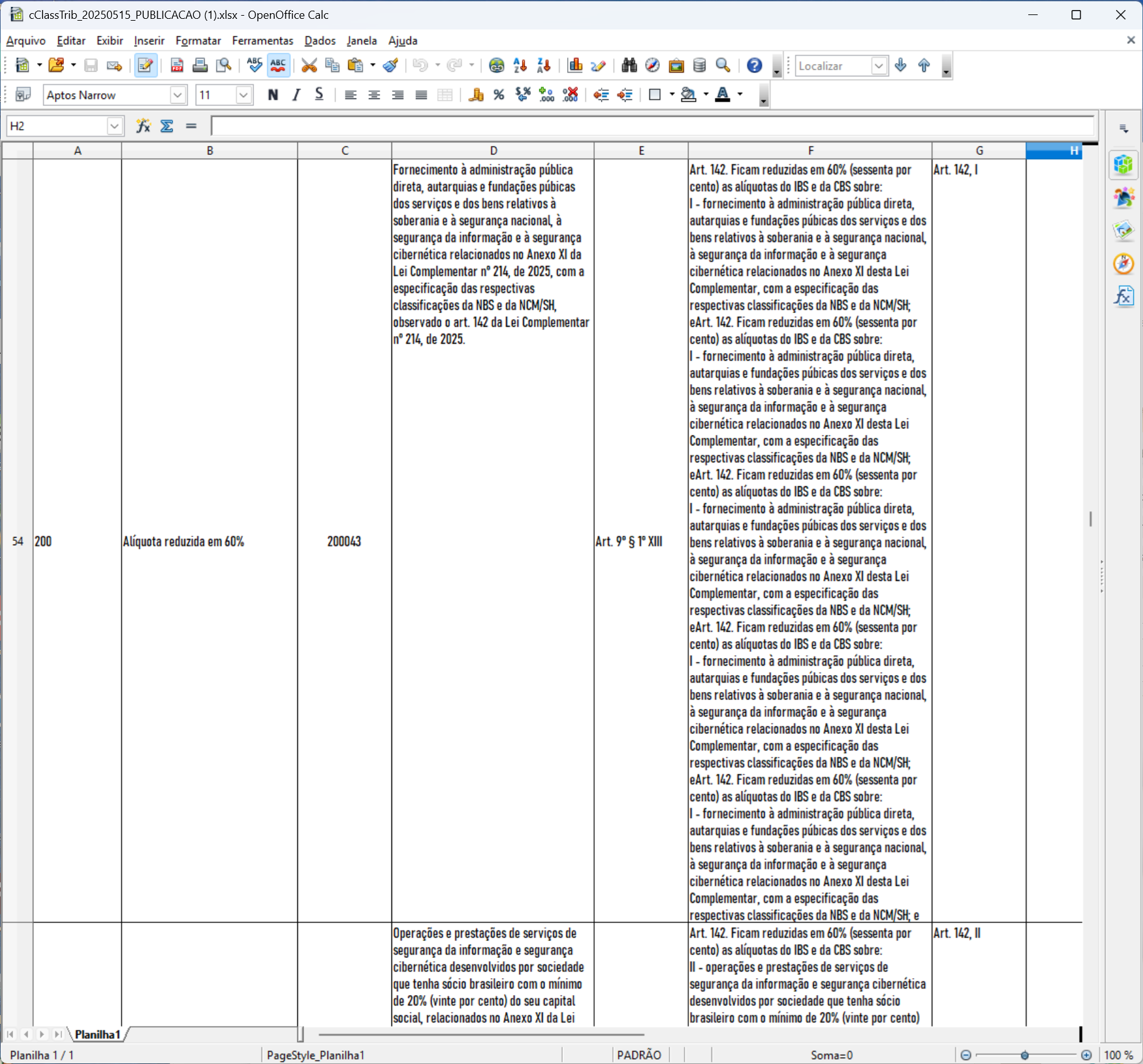
Task: Toggle bold formatting
Action: point(272,95)
